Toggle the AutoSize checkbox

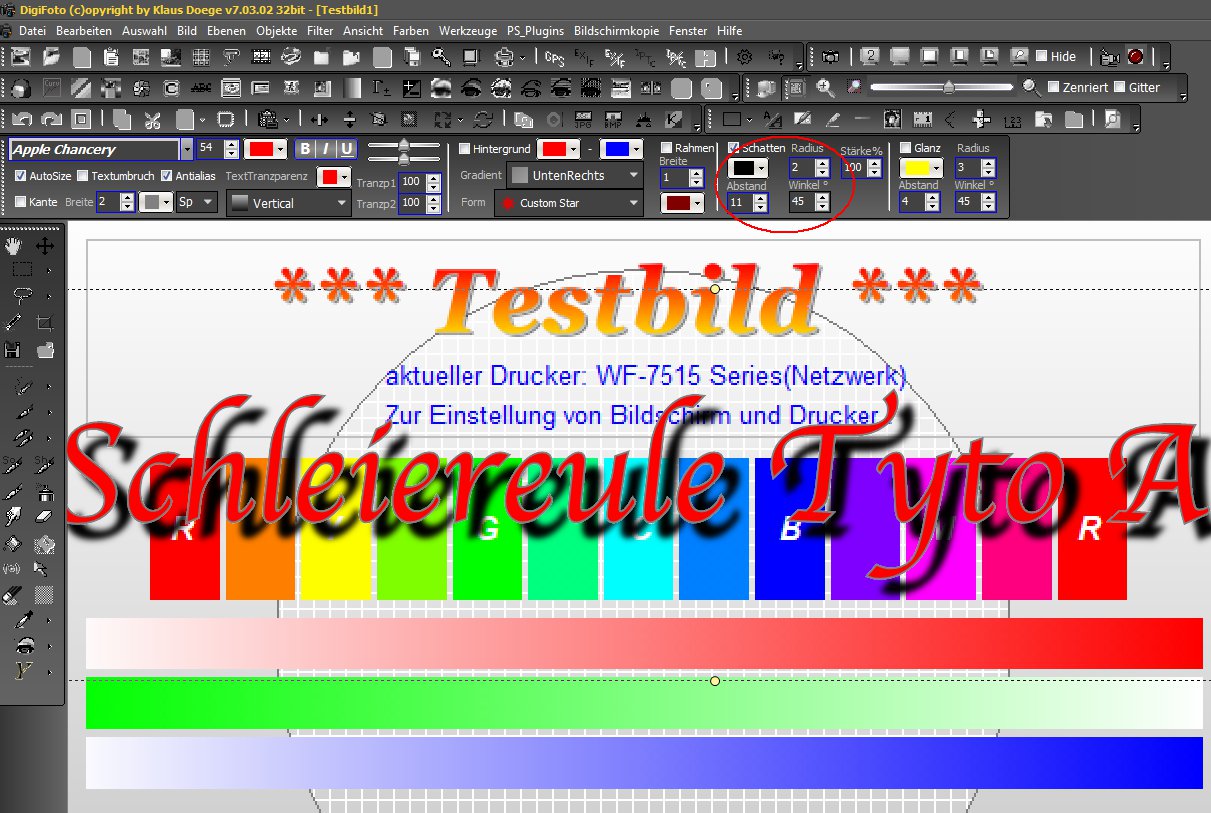coord(21,176)
